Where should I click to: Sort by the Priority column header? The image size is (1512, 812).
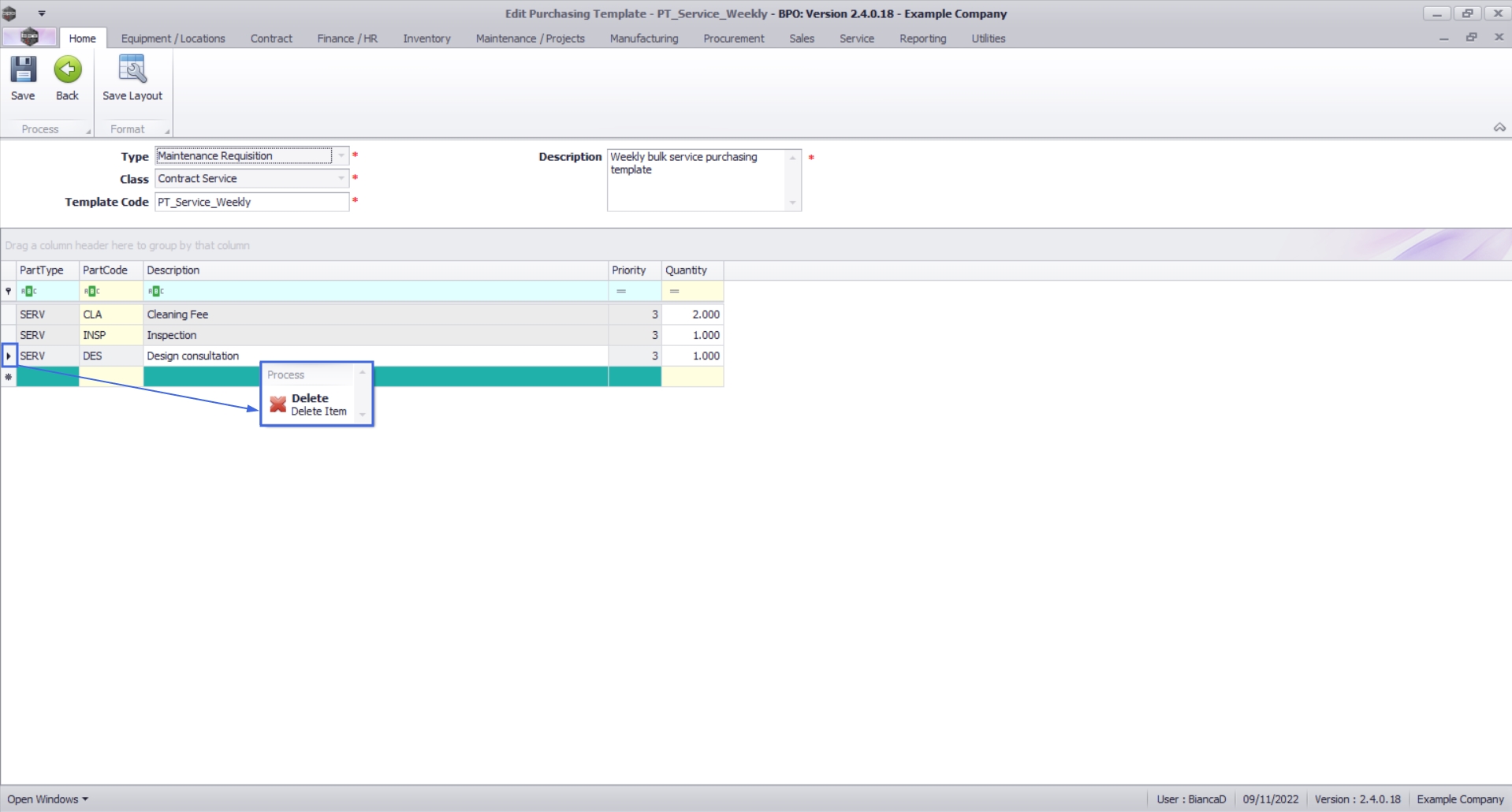(635, 270)
